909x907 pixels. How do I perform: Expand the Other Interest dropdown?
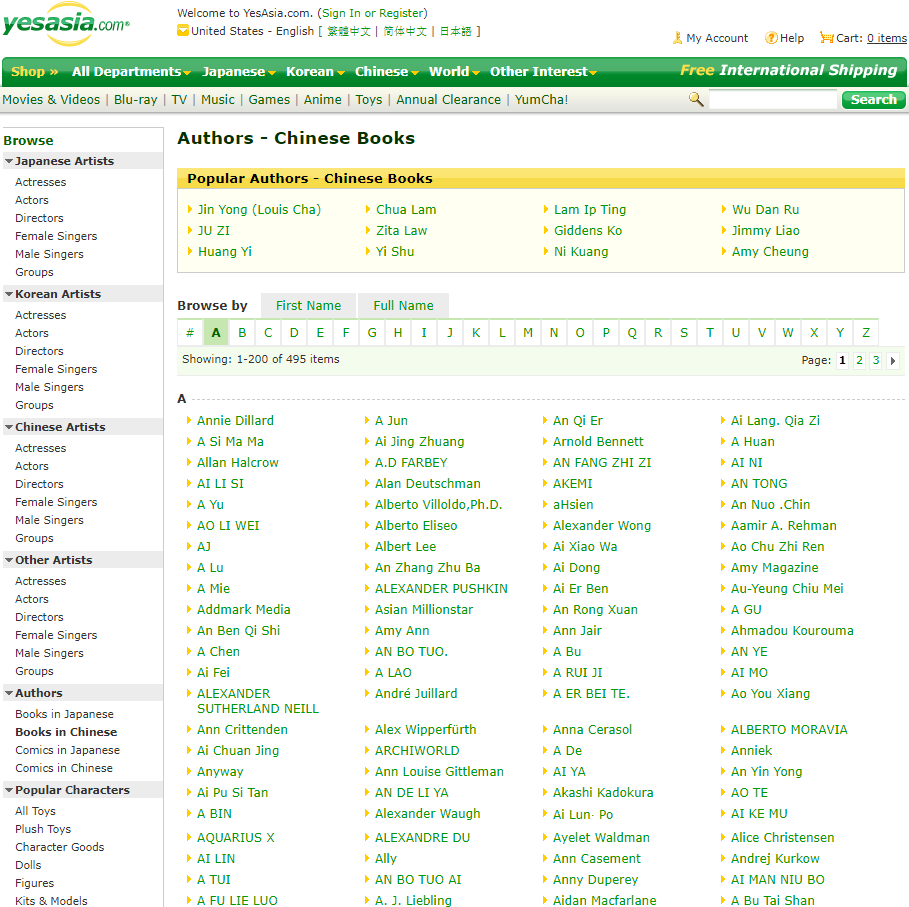coord(539,72)
